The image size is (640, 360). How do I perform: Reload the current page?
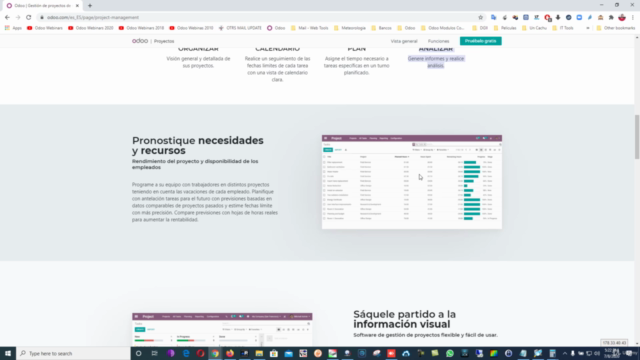tap(29, 18)
